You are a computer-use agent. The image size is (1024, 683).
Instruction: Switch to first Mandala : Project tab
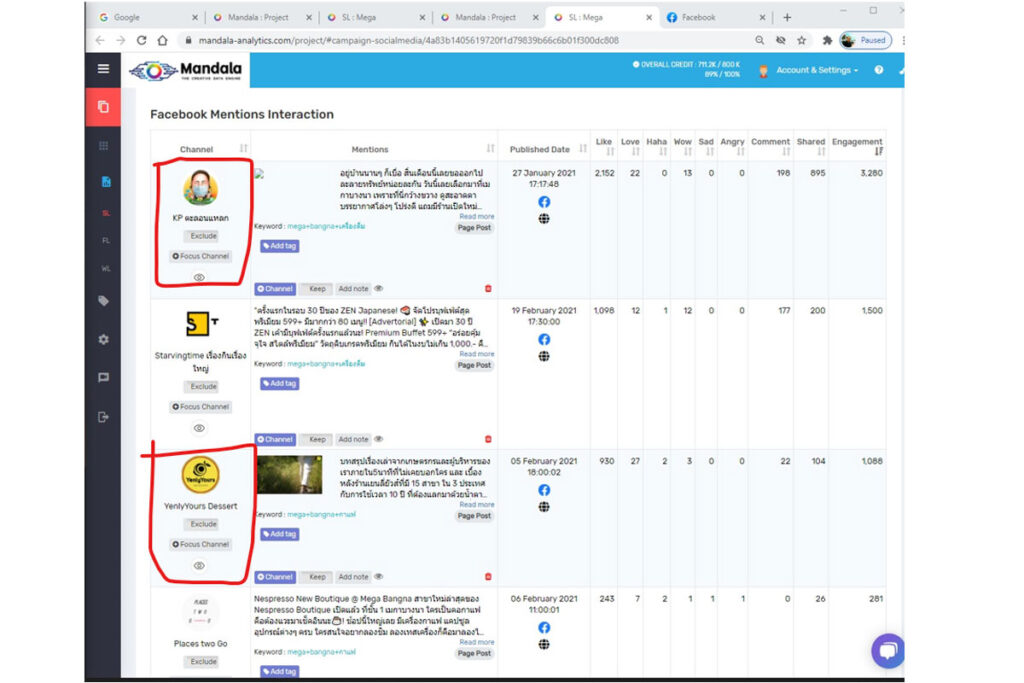[x=261, y=18]
